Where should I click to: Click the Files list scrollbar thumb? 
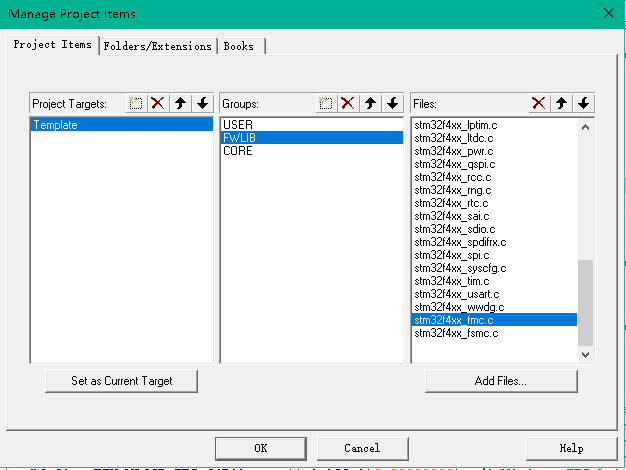[x=586, y=303]
